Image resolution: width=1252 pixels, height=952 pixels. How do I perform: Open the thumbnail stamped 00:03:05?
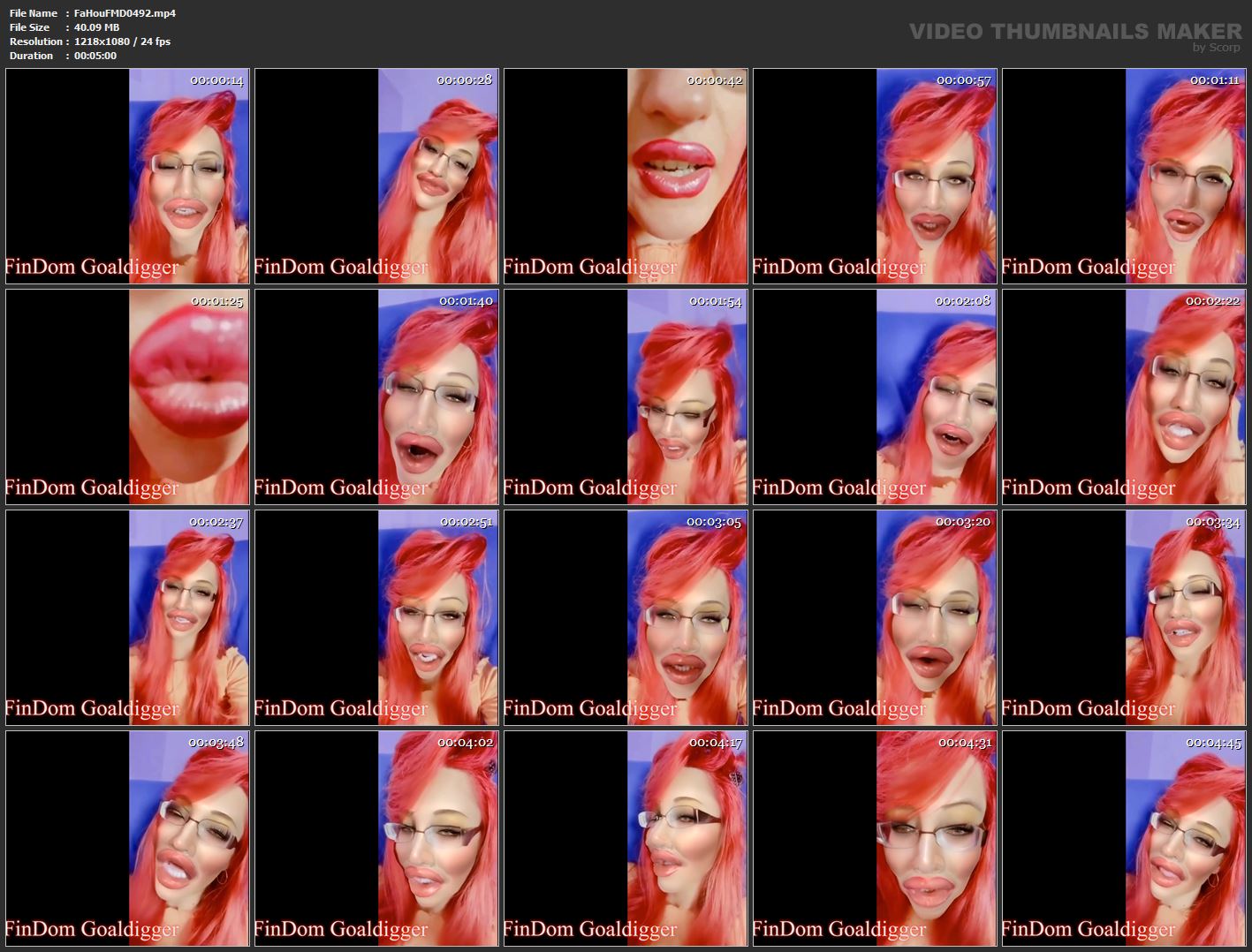[626, 618]
